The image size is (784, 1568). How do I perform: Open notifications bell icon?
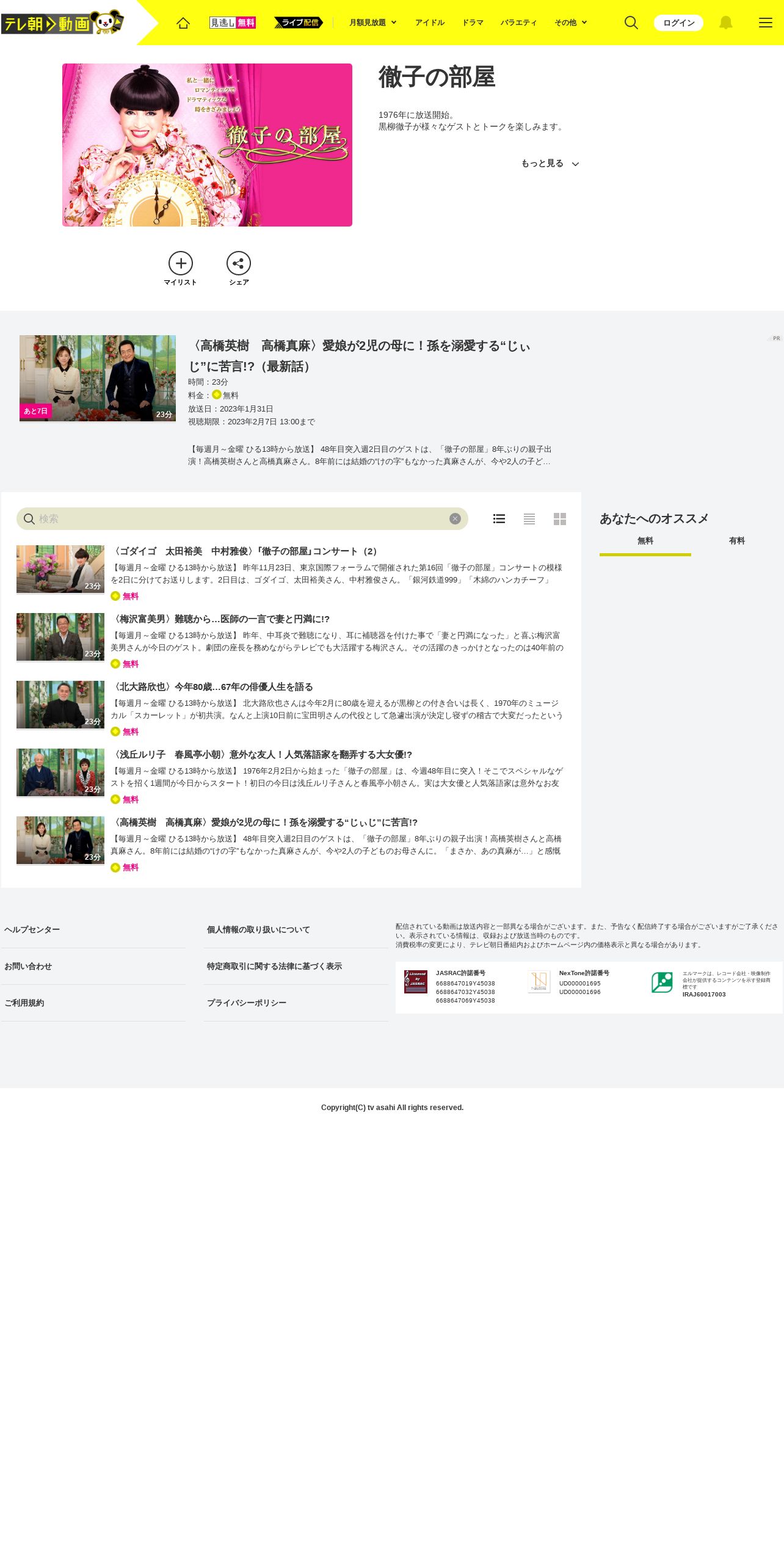(x=725, y=23)
